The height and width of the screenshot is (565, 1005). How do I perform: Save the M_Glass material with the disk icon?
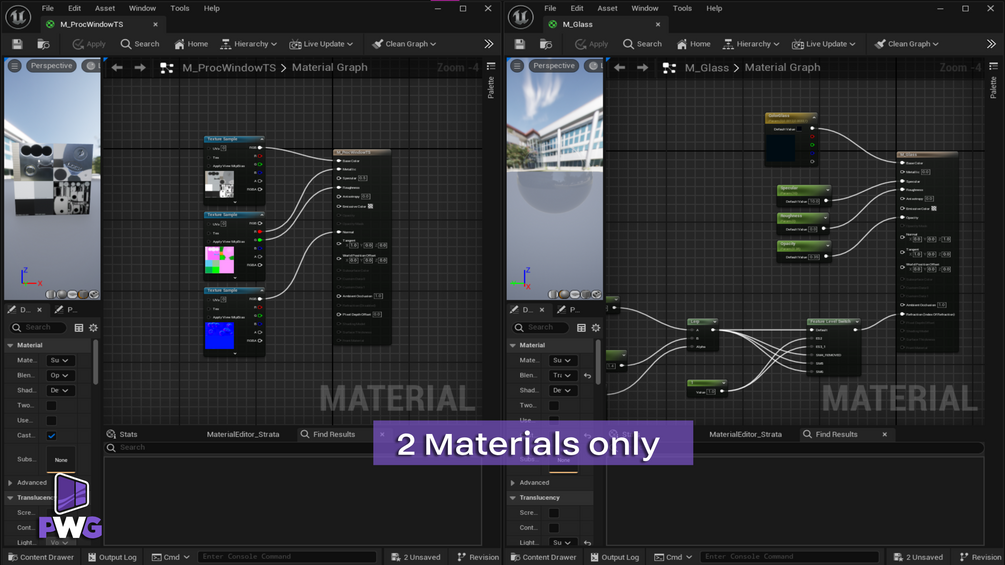pyautogui.click(x=520, y=44)
